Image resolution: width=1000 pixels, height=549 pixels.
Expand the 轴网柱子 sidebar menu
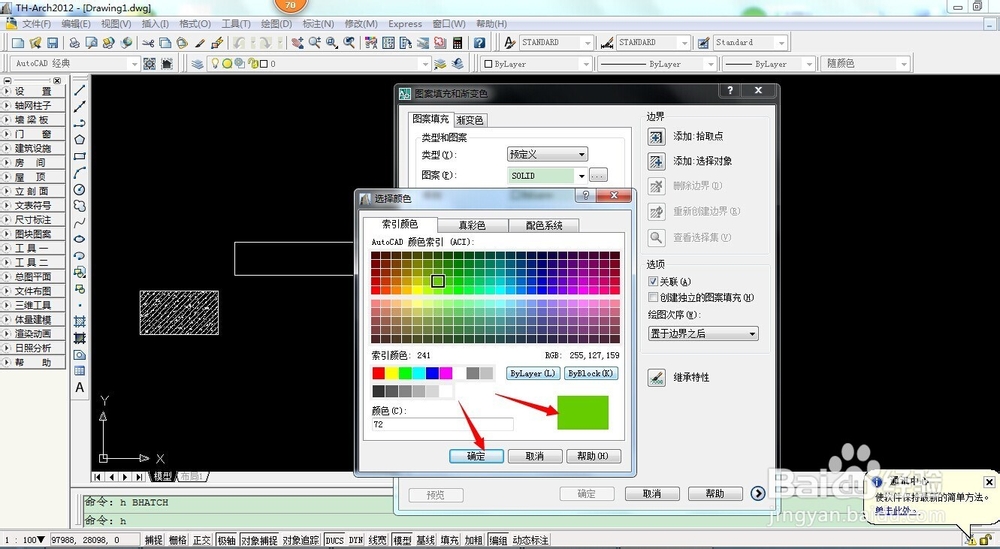coord(33,105)
